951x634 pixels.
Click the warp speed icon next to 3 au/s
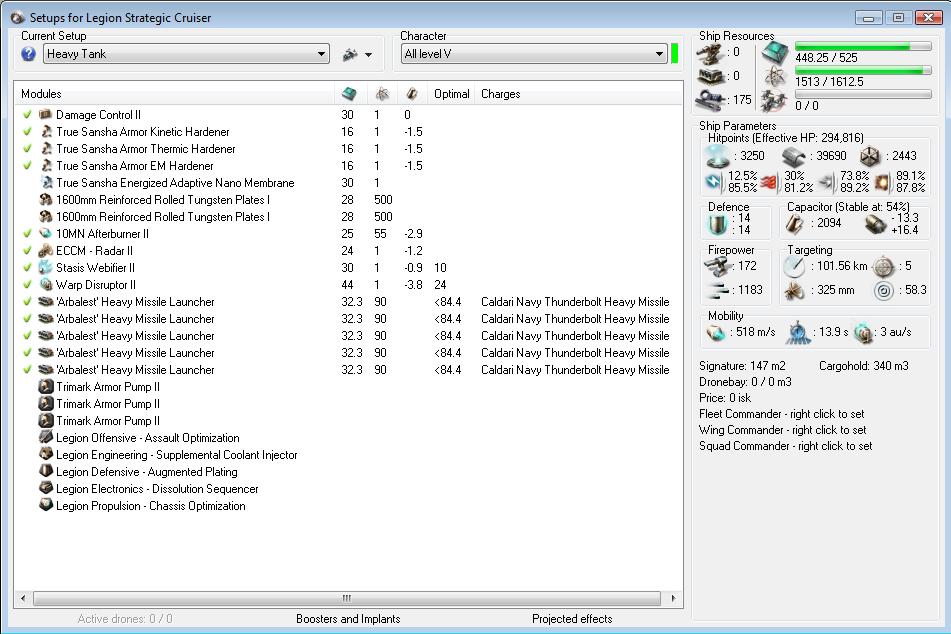pos(863,332)
